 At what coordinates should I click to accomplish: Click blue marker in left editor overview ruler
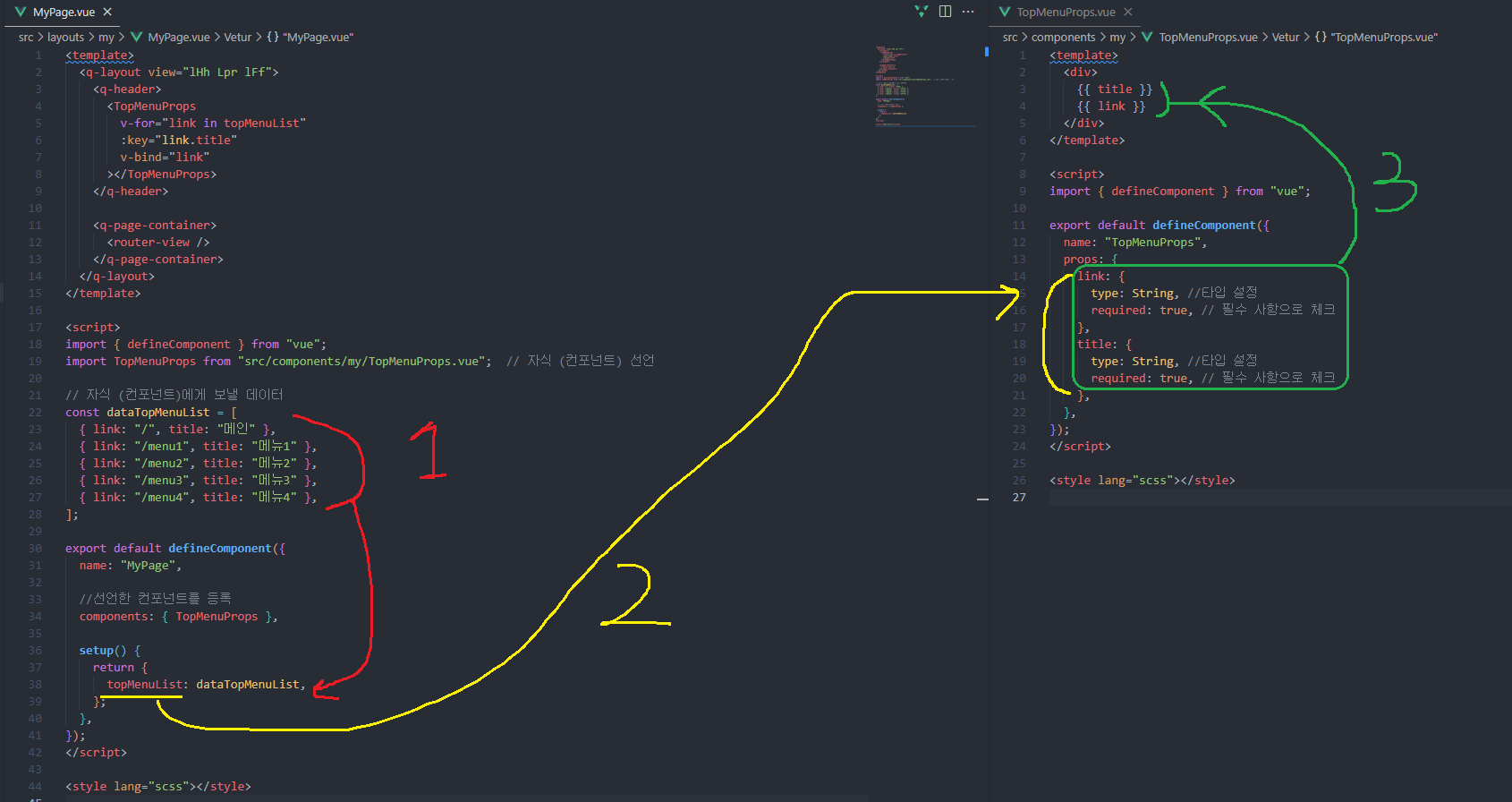(x=986, y=52)
